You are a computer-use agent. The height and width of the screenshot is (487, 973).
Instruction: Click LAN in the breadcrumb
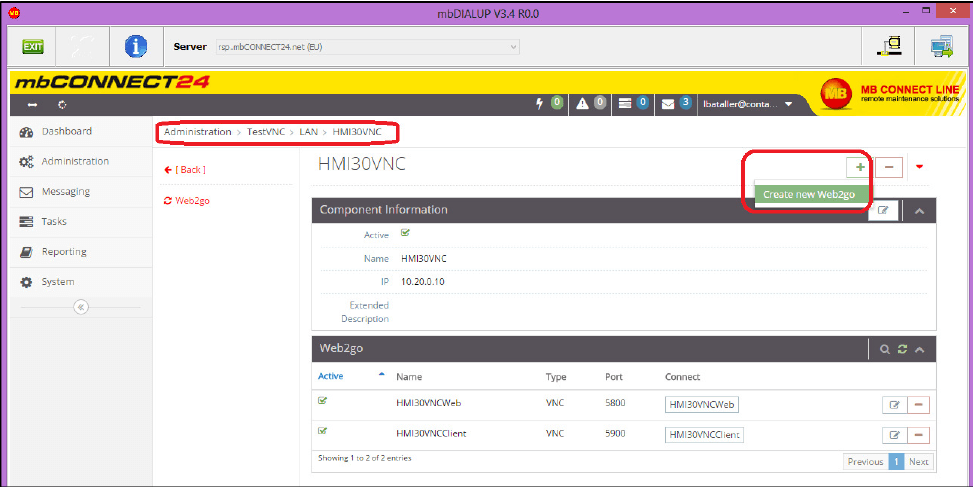click(308, 132)
